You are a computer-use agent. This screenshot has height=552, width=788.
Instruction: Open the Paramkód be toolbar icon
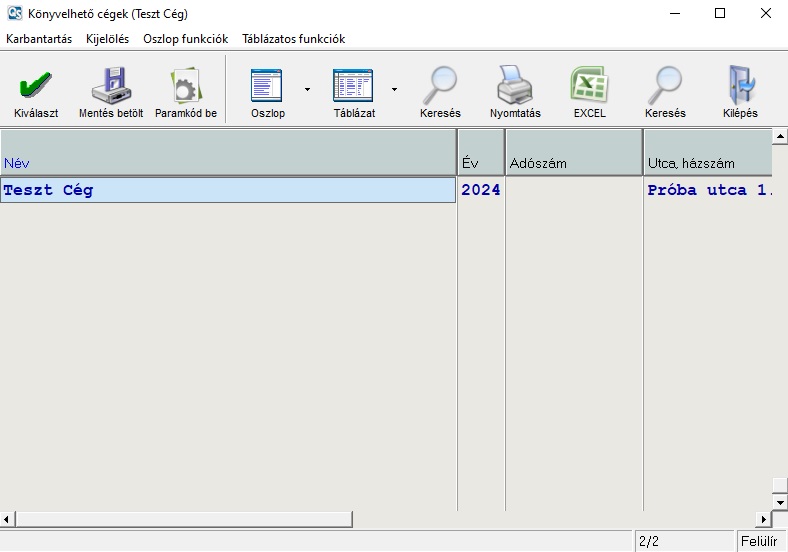pyautogui.click(x=185, y=87)
